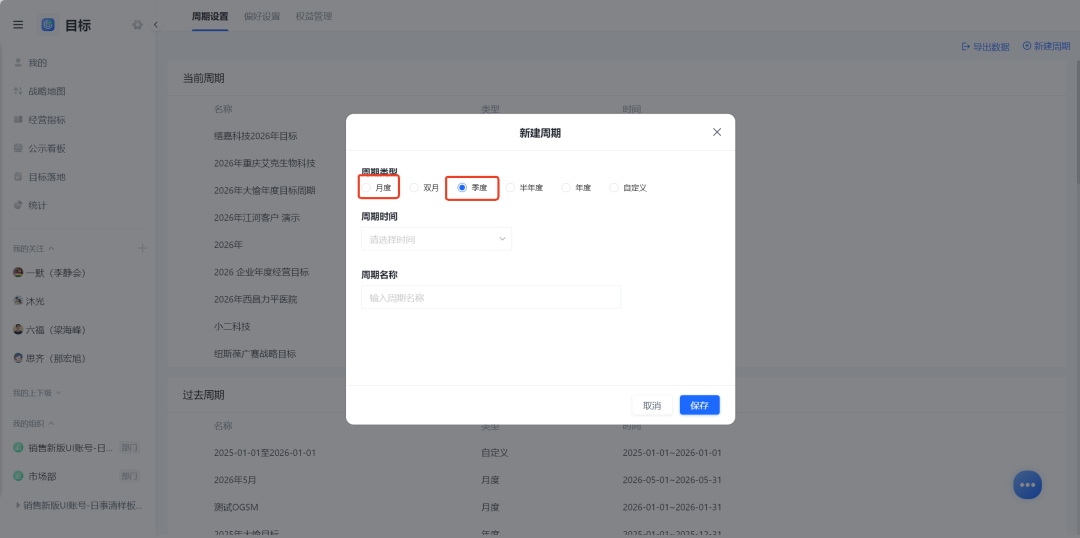Screen dimensions: 1080x538
Task: Click the 2026年5月 past cycle
Action: tap(235, 480)
